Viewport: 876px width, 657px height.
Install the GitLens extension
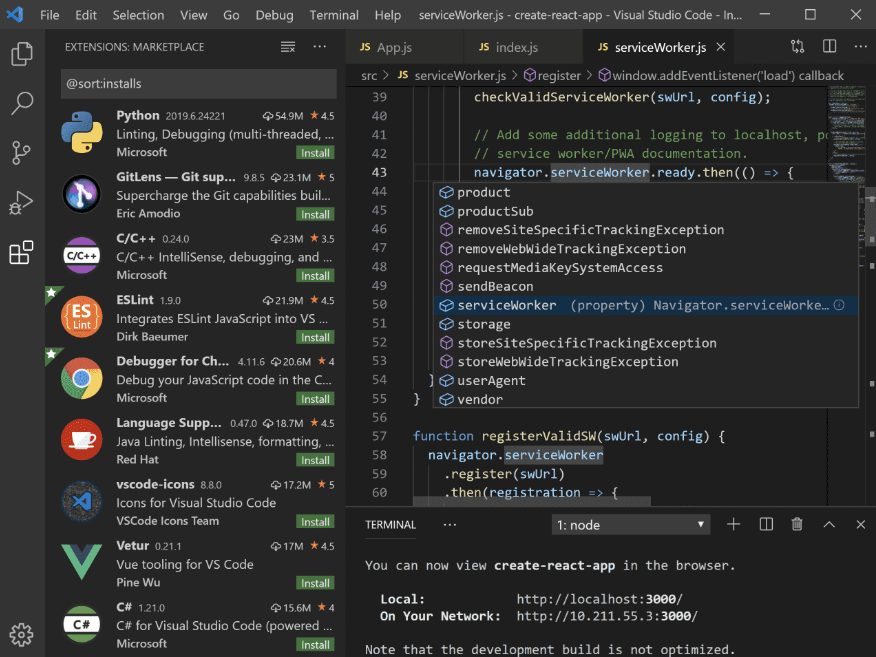315,214
